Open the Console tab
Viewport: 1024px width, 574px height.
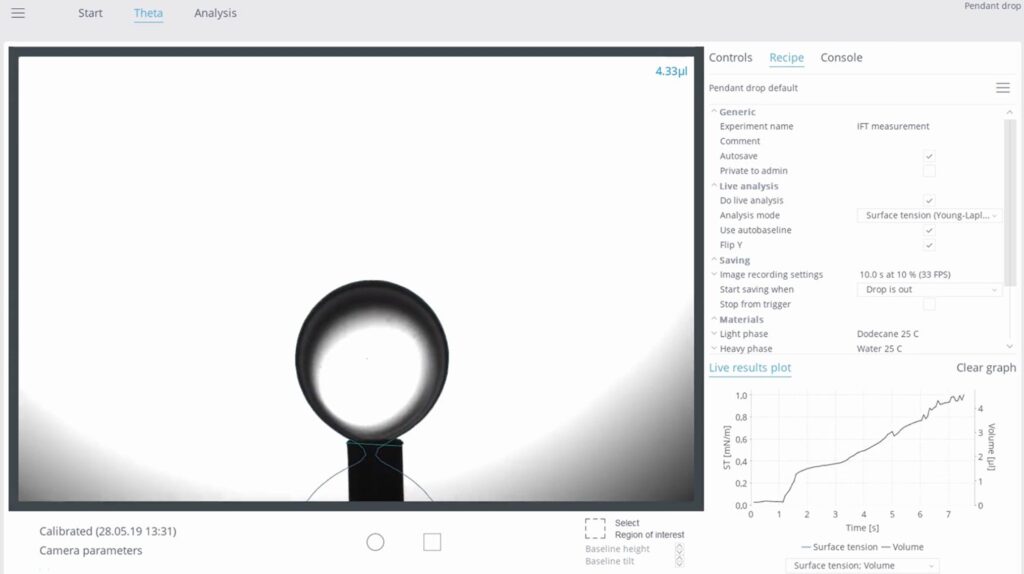click(x=841, y=58)
